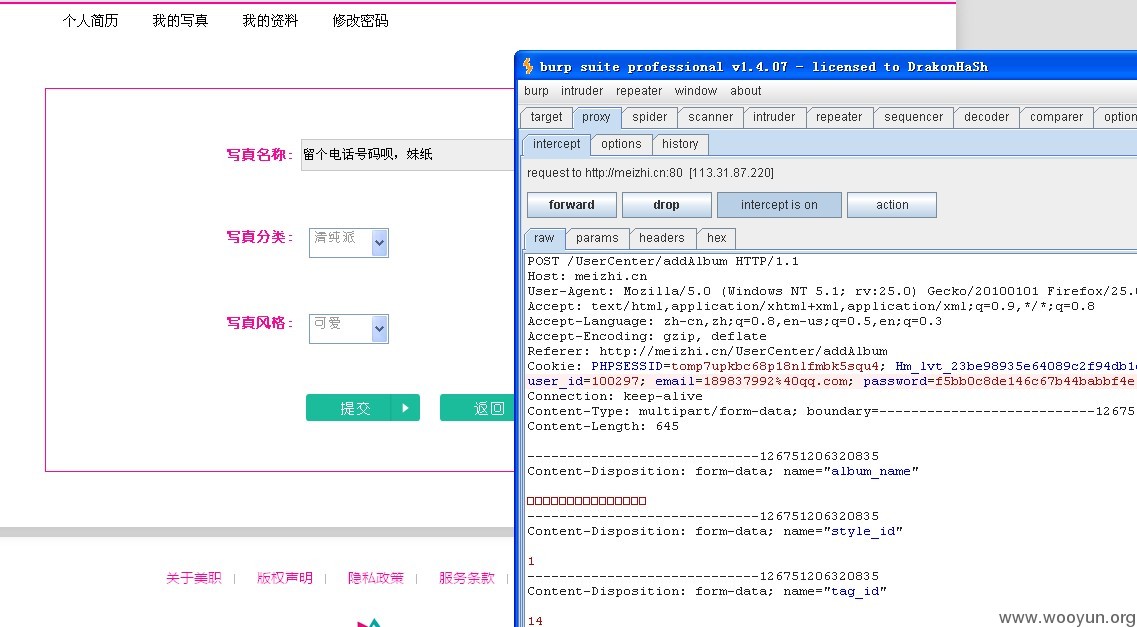Open 我的资料 page in the website
Viewport: 1137px width, 627px height.
coord(270,21)
